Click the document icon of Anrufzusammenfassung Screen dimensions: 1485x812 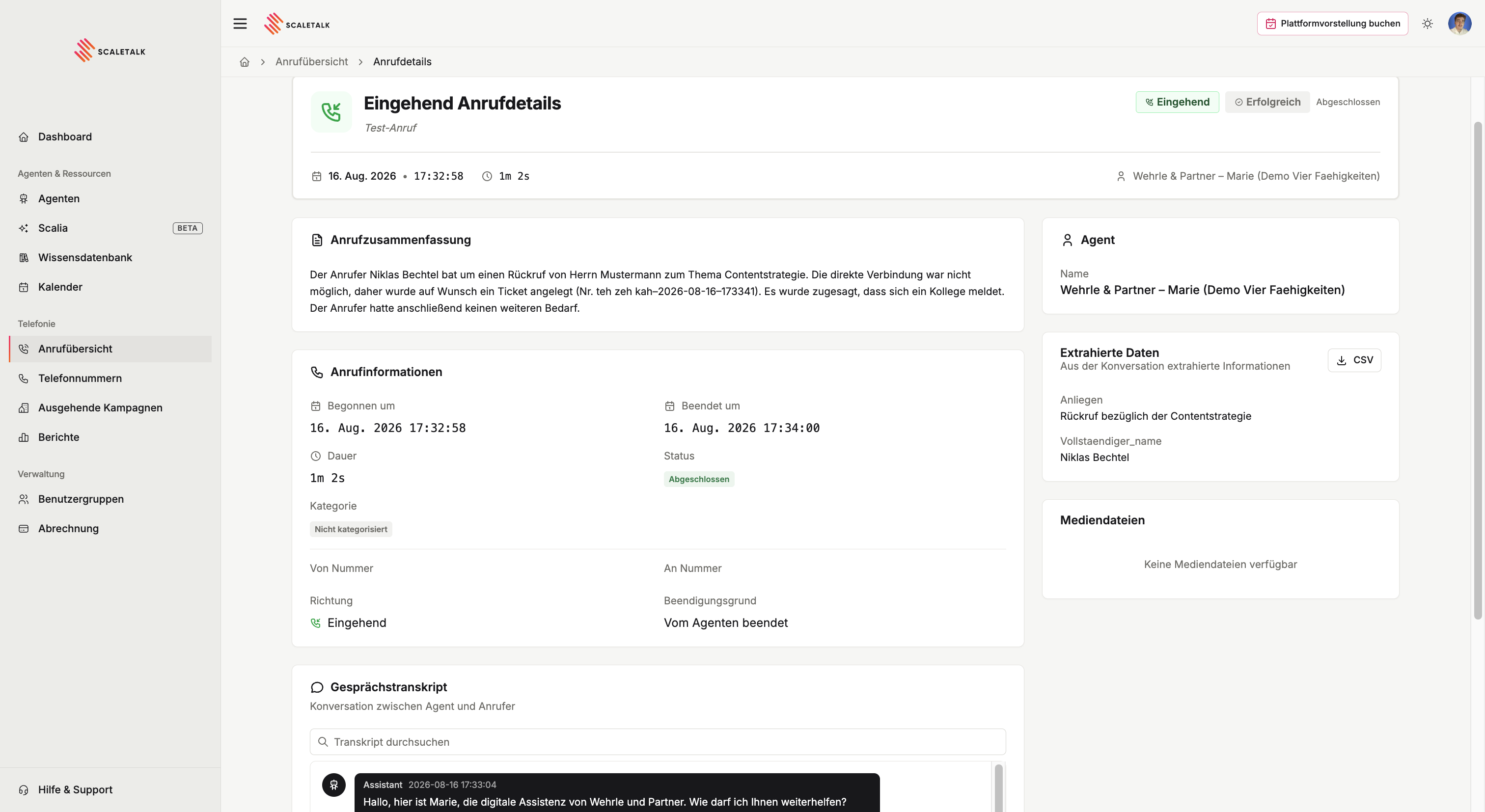316,240
